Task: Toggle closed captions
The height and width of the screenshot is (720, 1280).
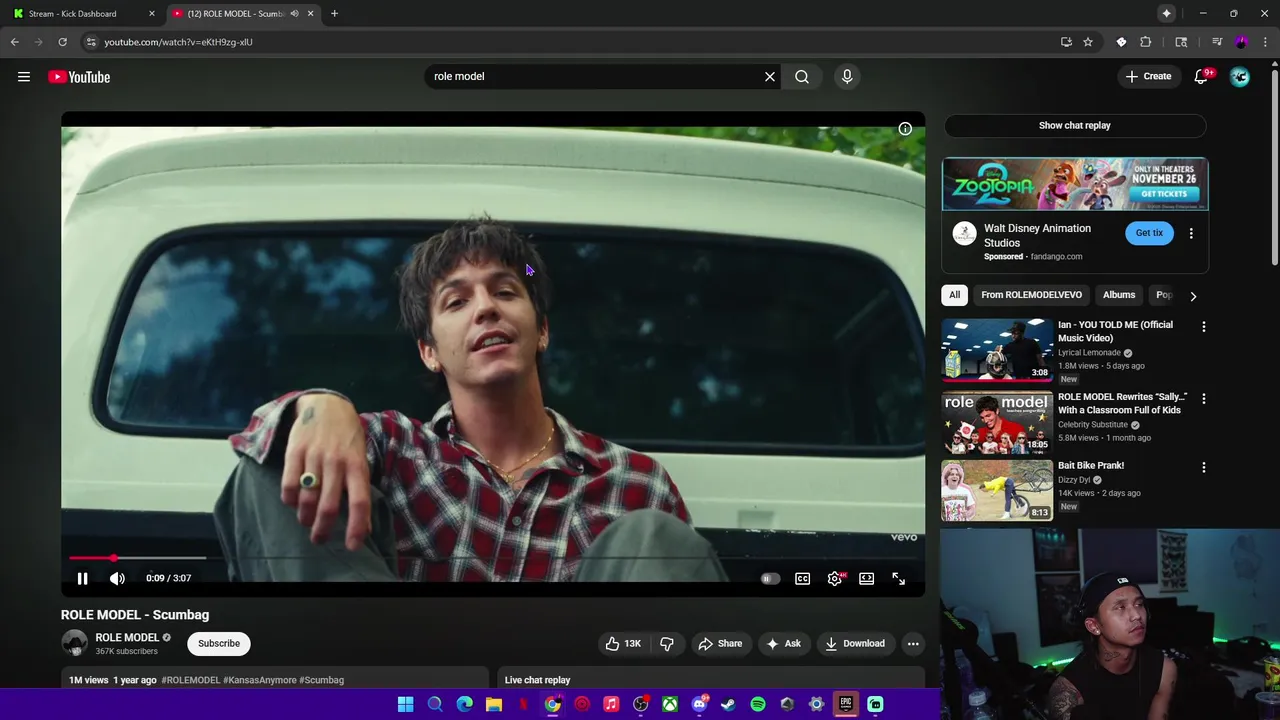Action: (x=802, y=578)
